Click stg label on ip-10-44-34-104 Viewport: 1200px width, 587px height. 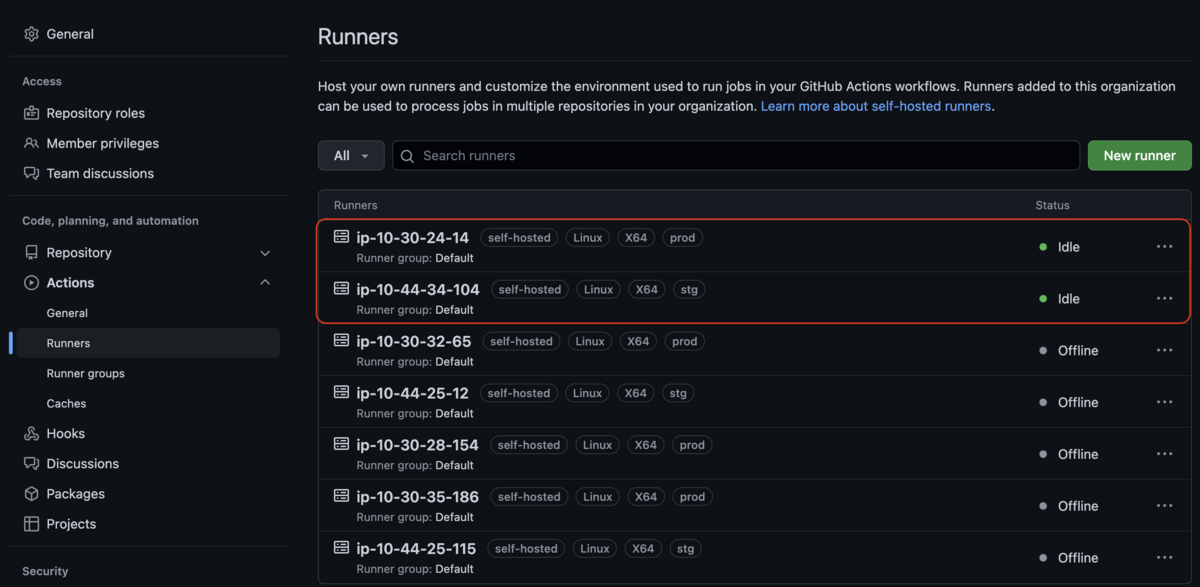point(688,290)
